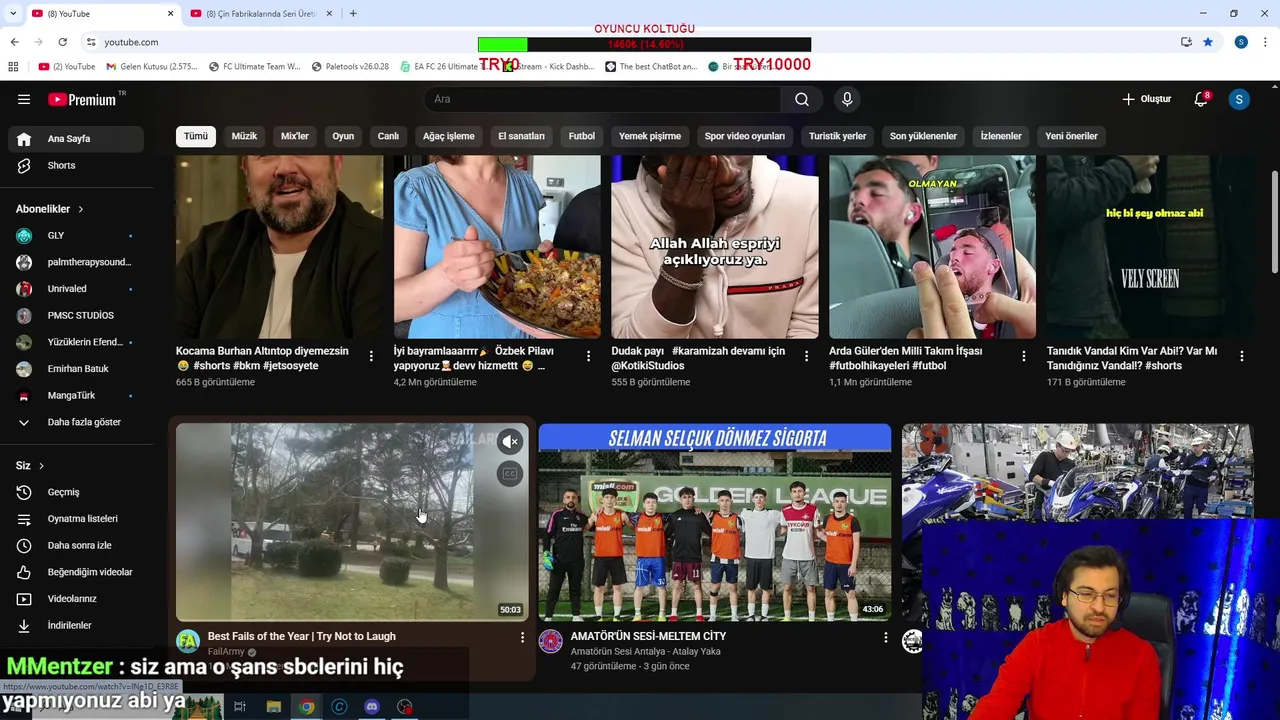Open Best Fails of the Year title link
This screenshot has width=1280, height=720.
[302, 636]
